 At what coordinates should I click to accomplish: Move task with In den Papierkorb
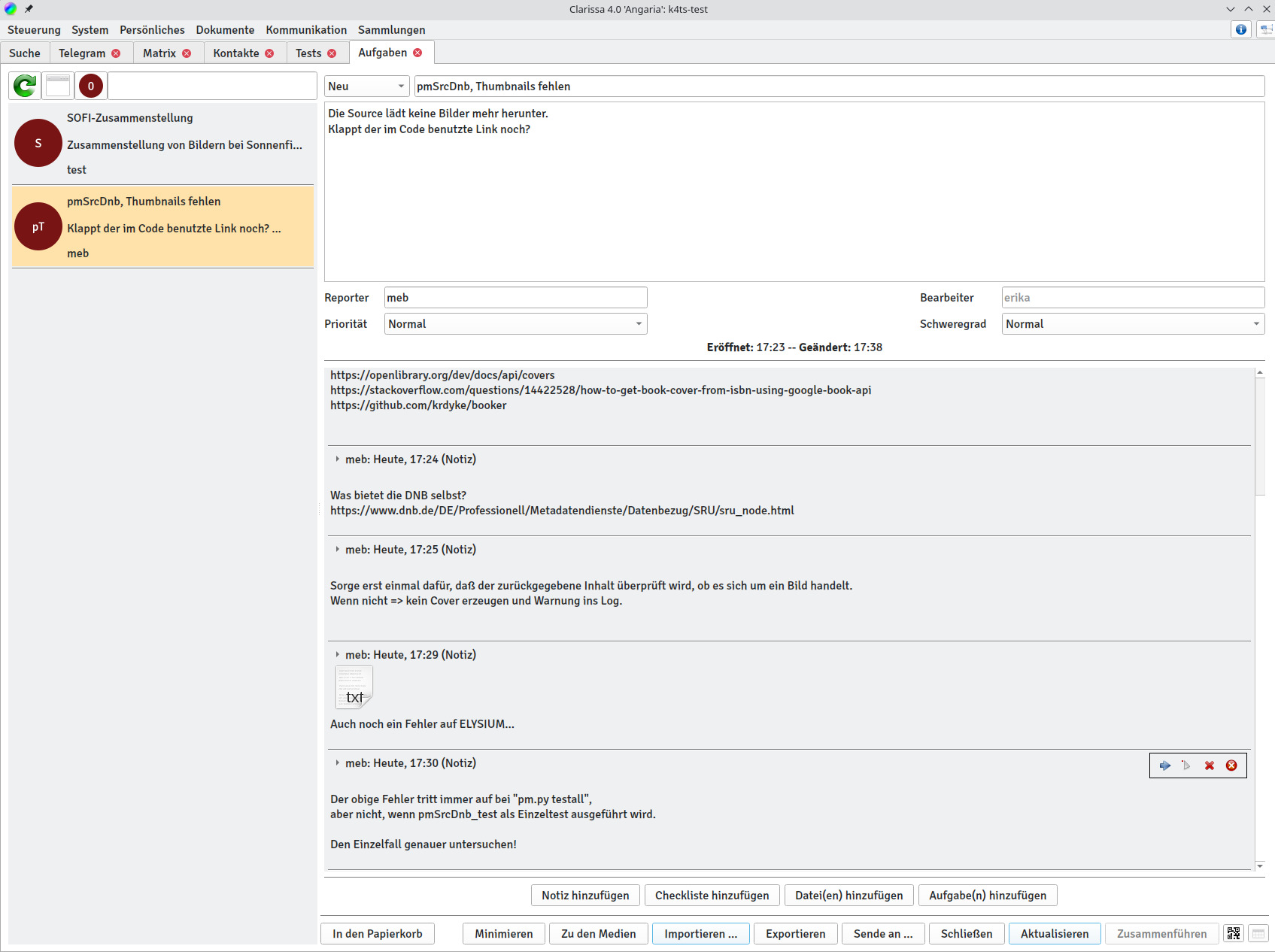coord(378,934)
